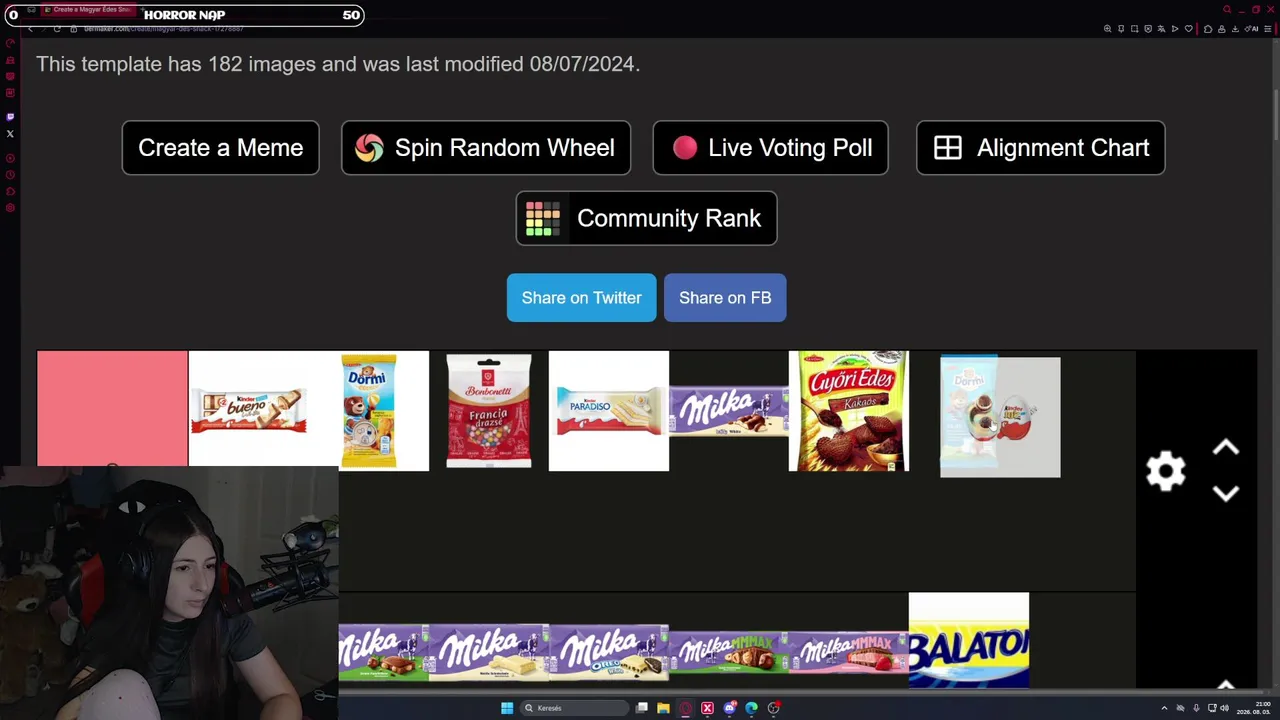Open the Twitch sidebar icon

(x=10, y=116)
